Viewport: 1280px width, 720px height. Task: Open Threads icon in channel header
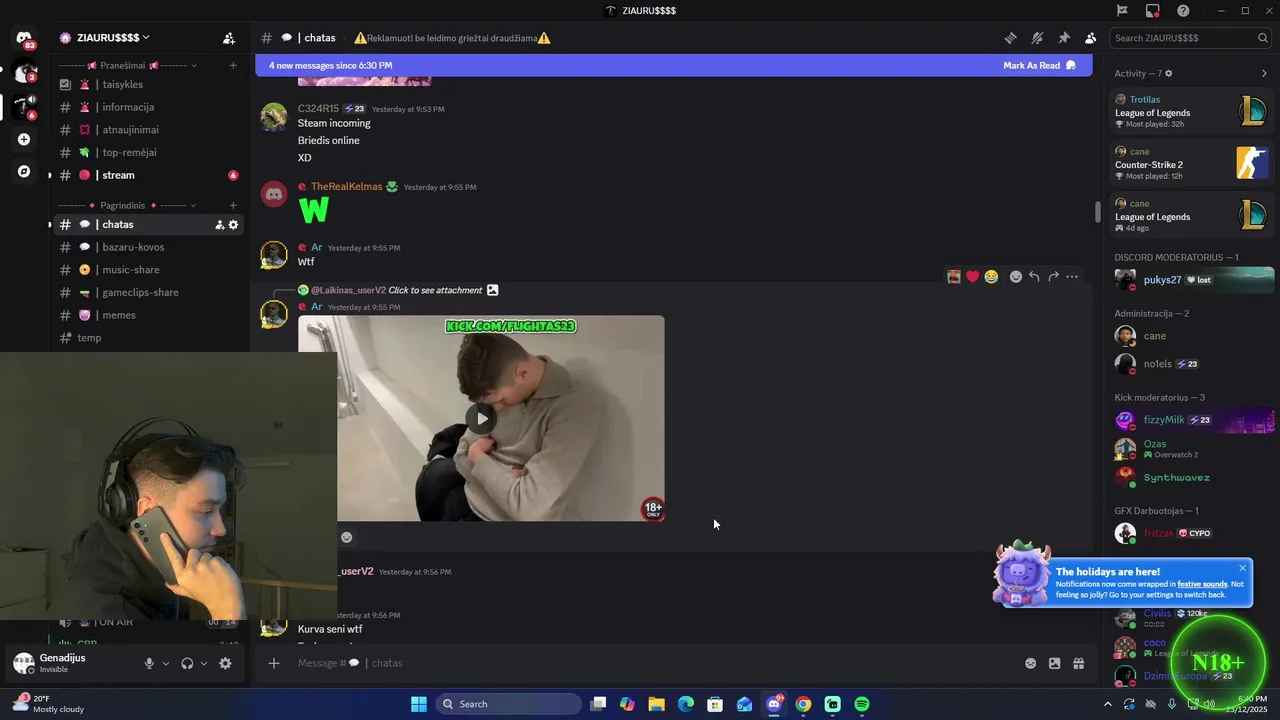[x=1011, y=38]
